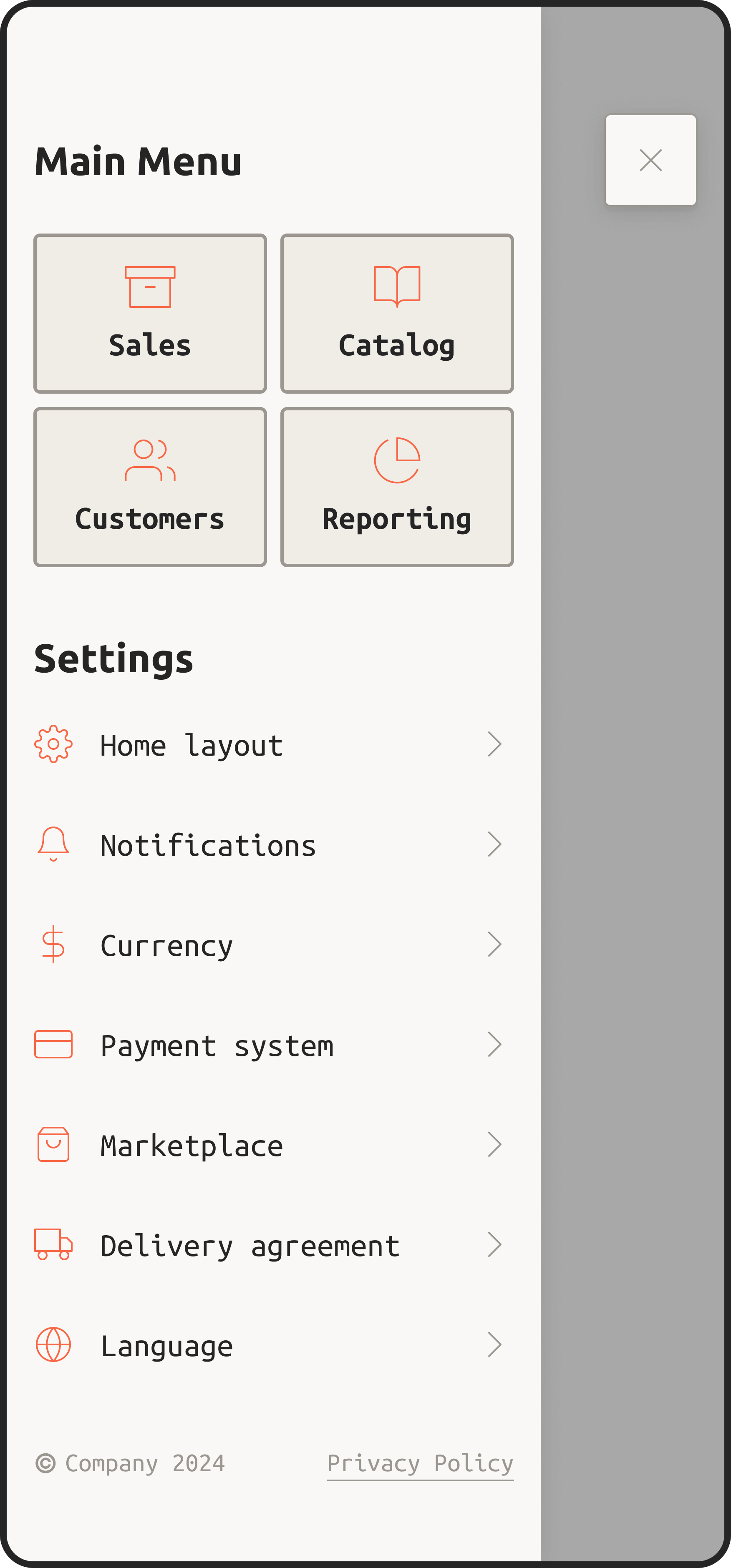Select the Delivery agreement menu item
The width and height of the screenshot is (731, 1568).
tap(274, 1245)
